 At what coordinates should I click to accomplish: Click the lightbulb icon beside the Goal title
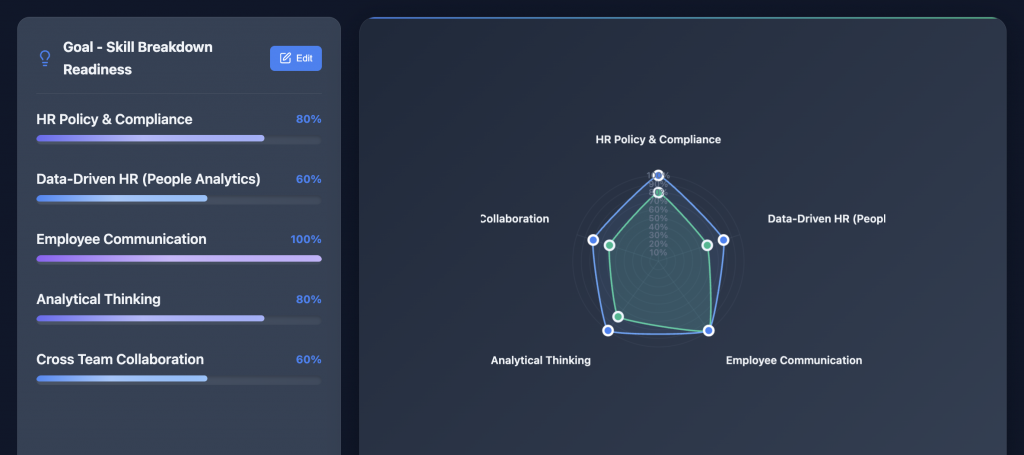[44, 58]
